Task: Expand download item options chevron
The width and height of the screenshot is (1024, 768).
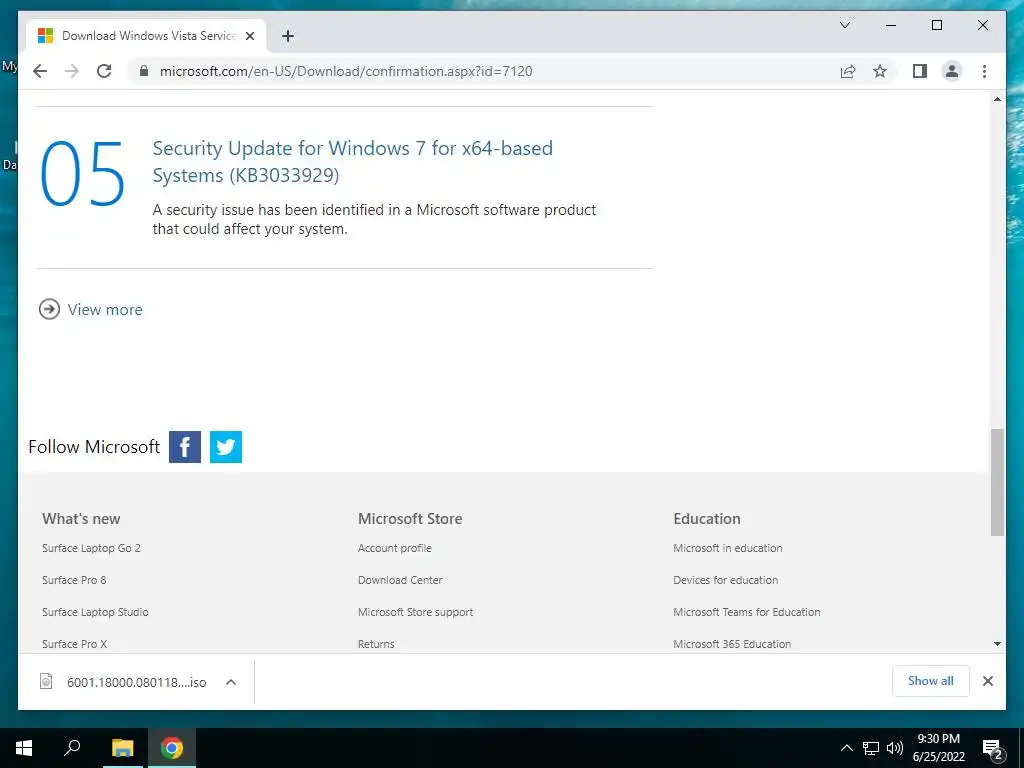Action: [231, 682]
